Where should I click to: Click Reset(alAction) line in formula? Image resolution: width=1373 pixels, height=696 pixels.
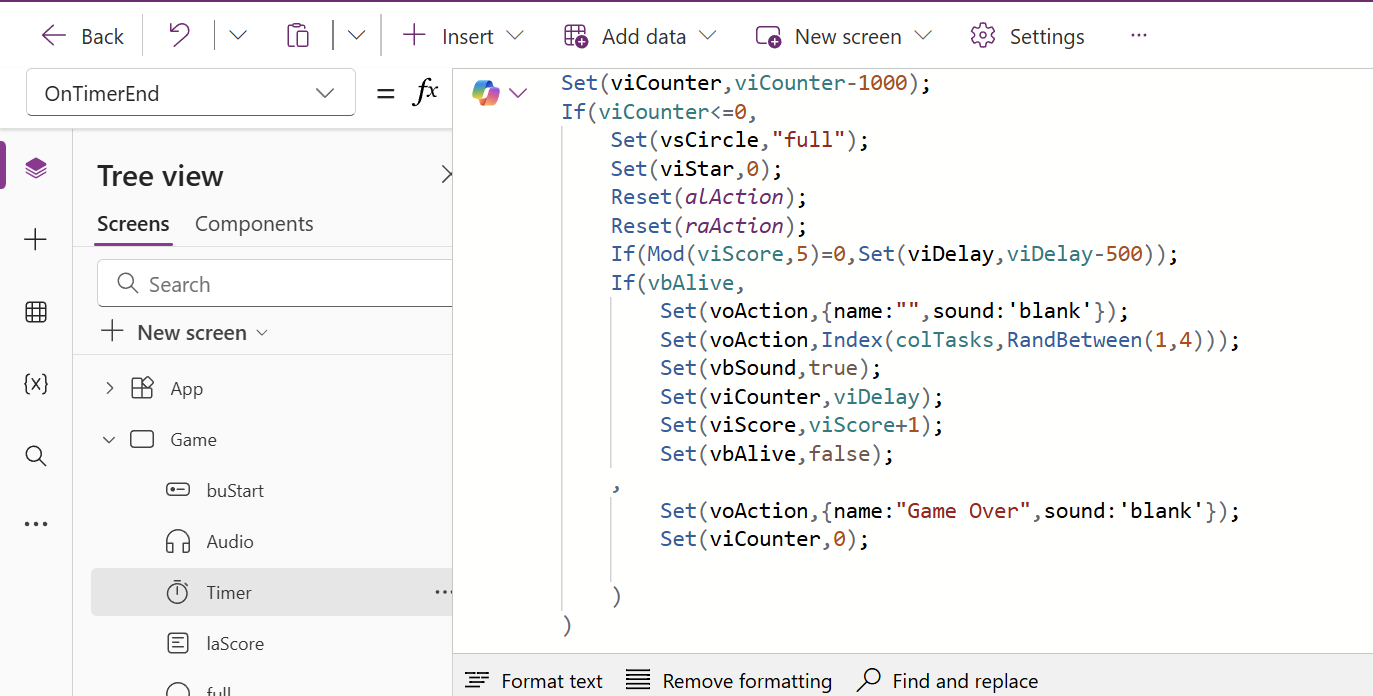[x=709, y=197]
